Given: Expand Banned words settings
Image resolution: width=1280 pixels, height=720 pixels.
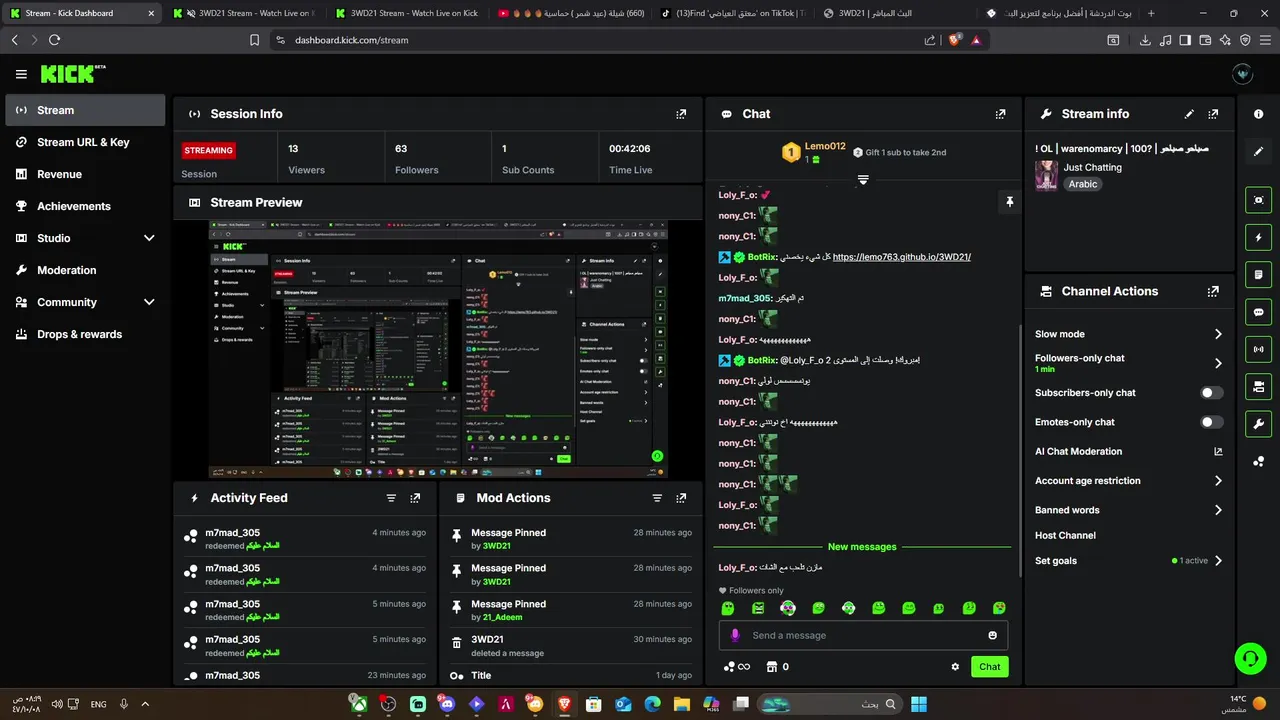Looking at the screenshot, I should point(1218,510).
